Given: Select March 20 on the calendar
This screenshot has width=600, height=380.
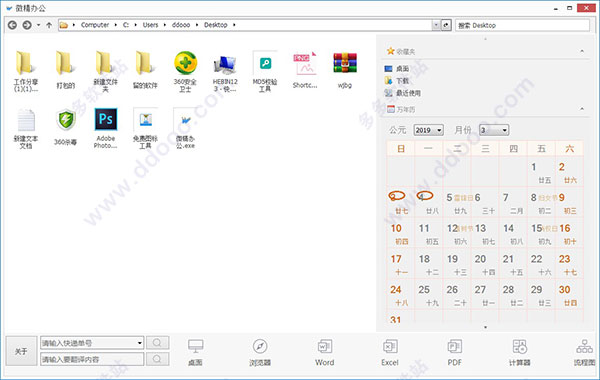Looking at the screenshot, I should point(485,264).
